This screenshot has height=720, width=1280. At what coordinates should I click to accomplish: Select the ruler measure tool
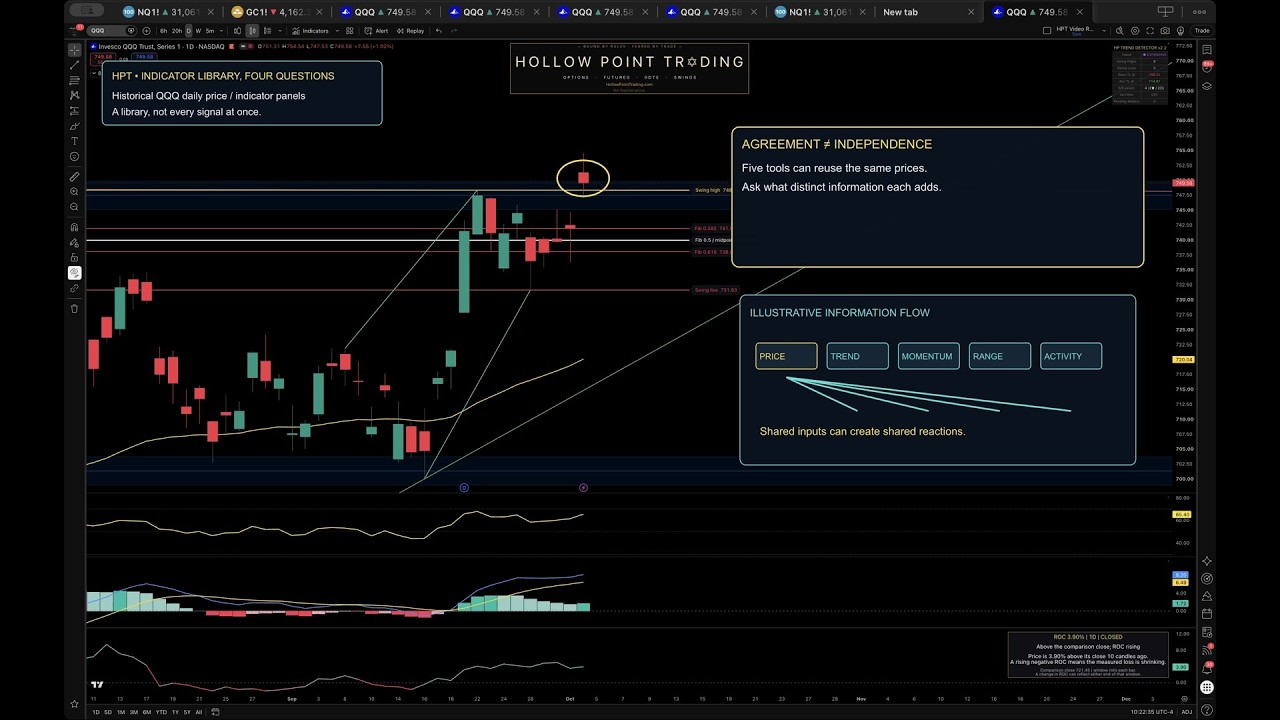74,176
